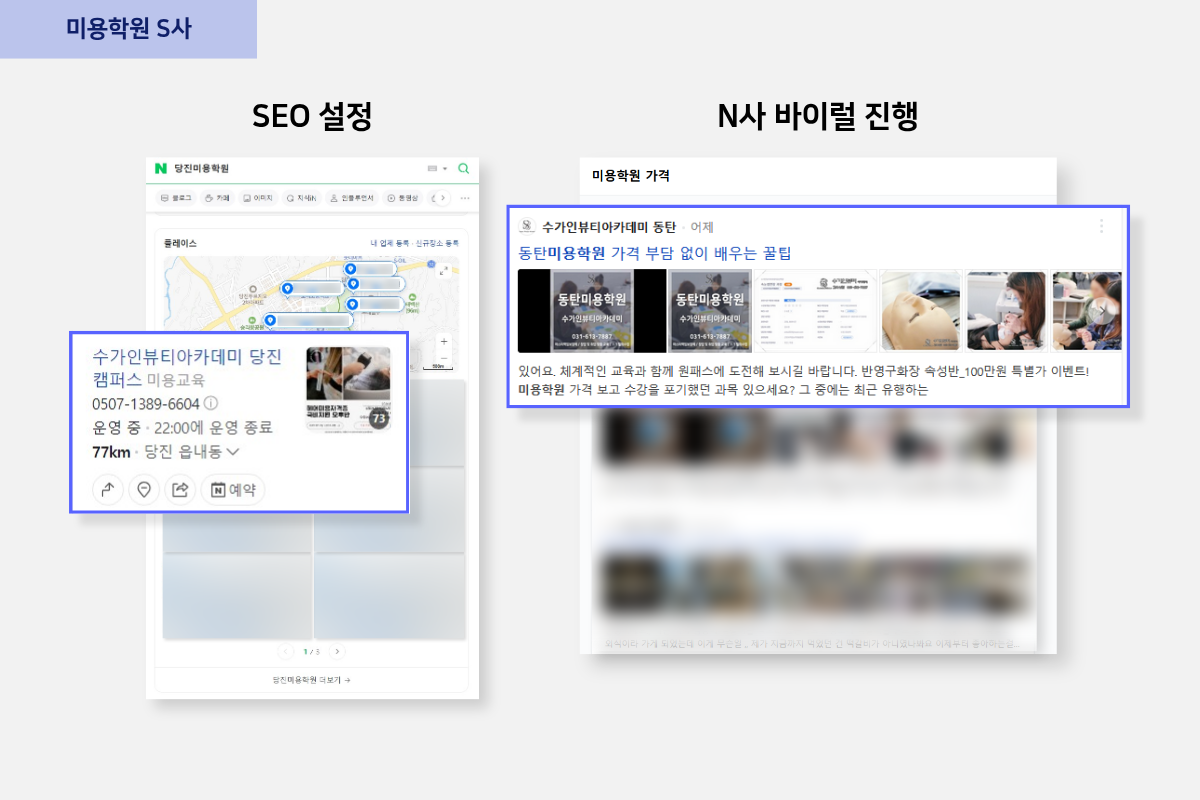This screenshot has height=800, width=1200.
Task: Expand the 당진 읍내동 address chevron
Action: point(233,452)
